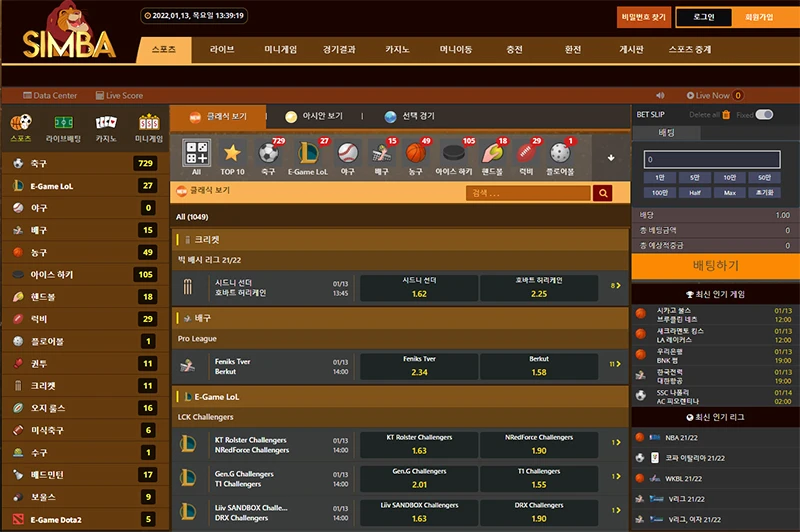Expand KT Rolster Challengers match arrow
The image size is (800, 532).
point(616,443)
